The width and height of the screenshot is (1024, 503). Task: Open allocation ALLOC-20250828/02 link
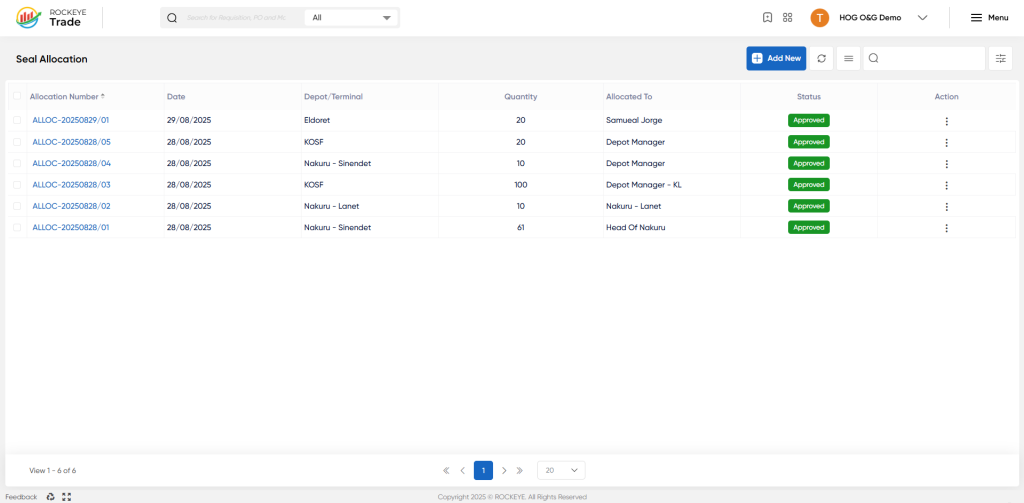[71, 206]
